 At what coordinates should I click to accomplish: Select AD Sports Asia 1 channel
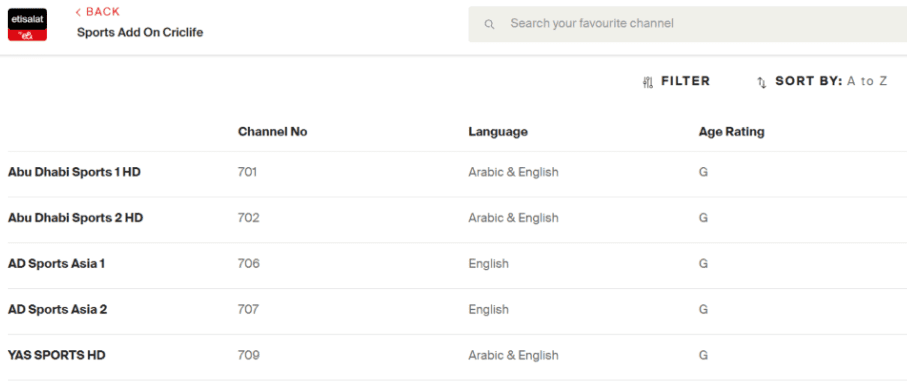(x=57, y=264)
